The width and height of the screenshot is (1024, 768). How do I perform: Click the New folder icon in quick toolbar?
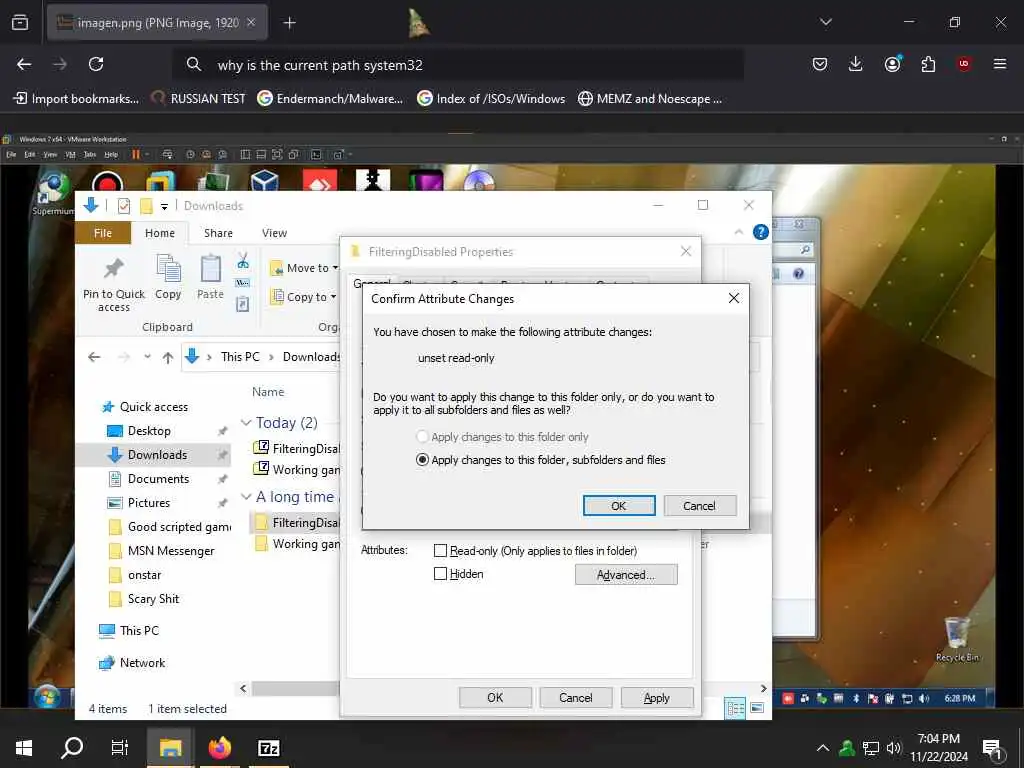pos(146,206)
